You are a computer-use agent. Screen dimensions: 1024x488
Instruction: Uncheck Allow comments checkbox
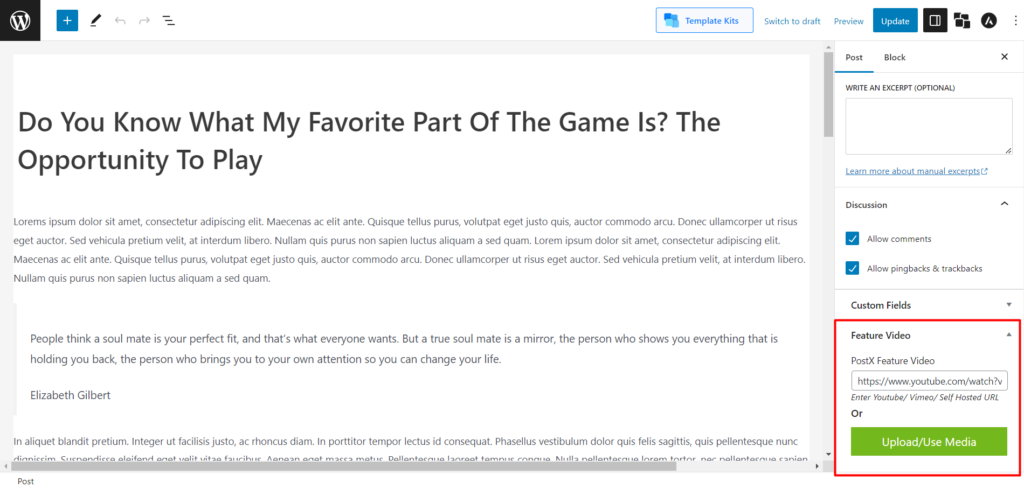pos(852,238)
